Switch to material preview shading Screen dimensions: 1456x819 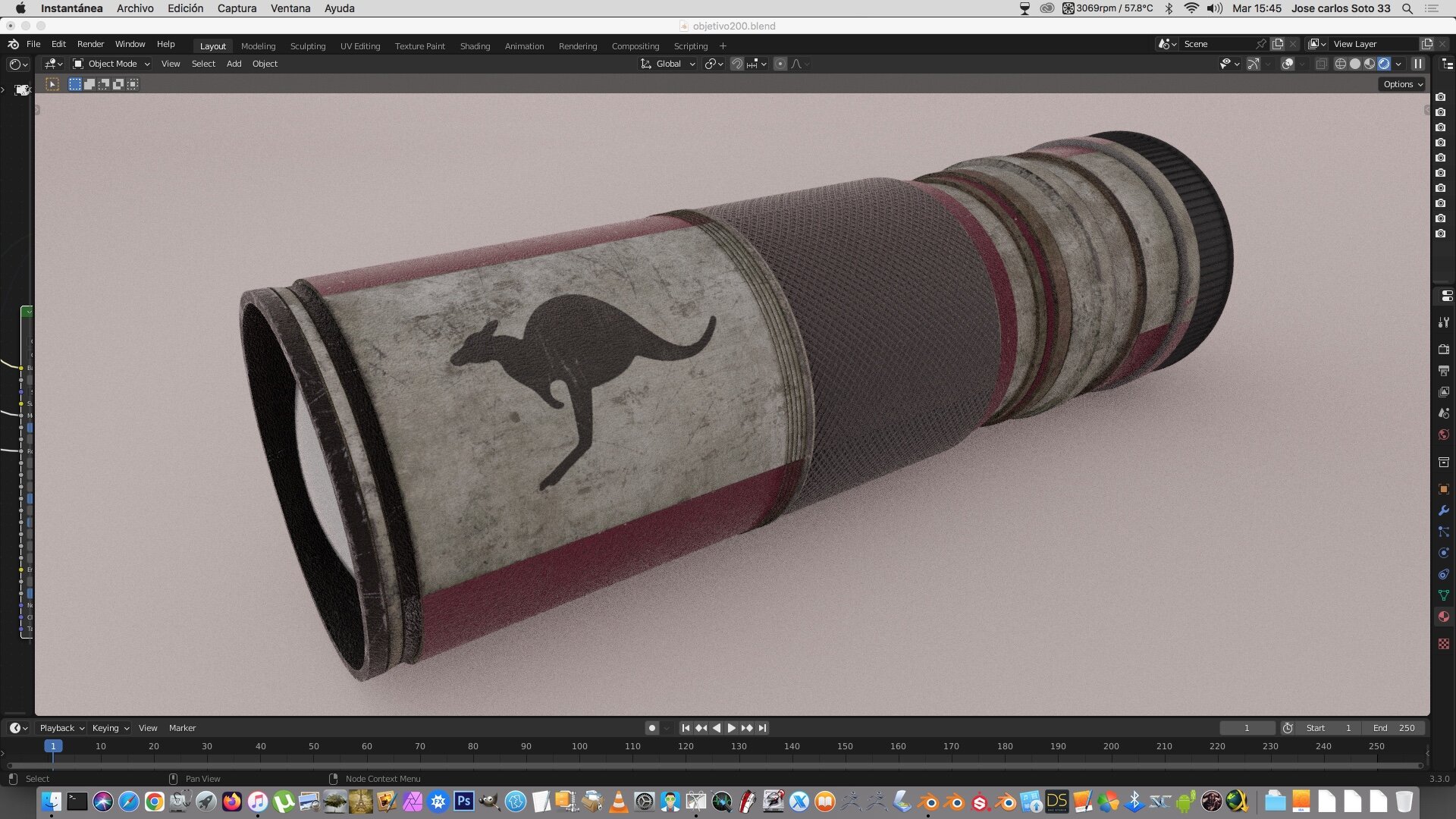1370,64
